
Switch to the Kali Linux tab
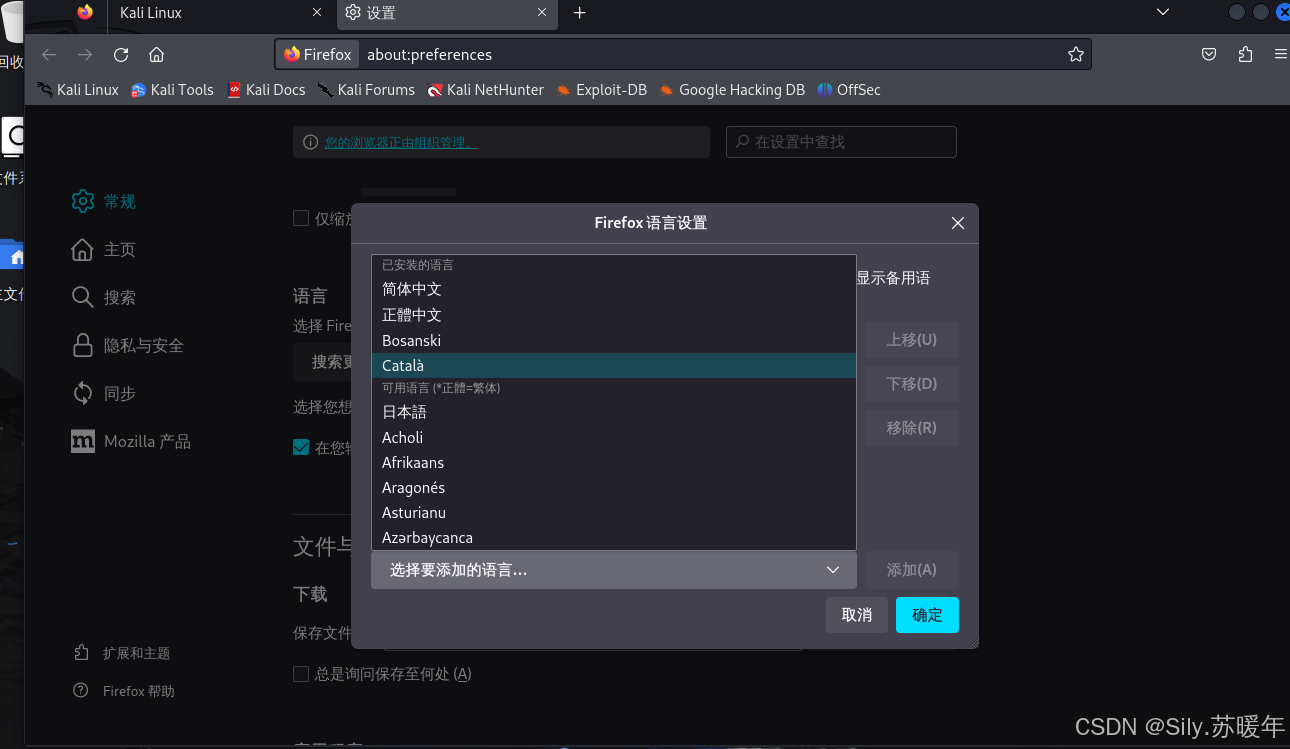(x=220, y=13)
